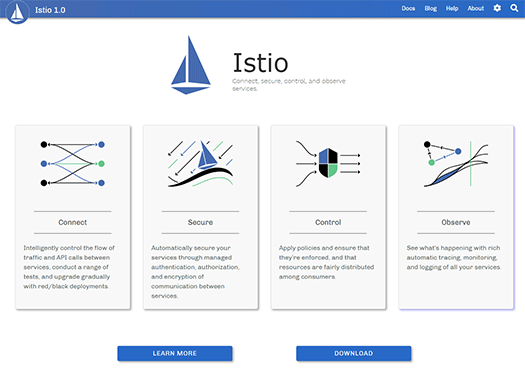Select the Observe card heading

point(456,222)
